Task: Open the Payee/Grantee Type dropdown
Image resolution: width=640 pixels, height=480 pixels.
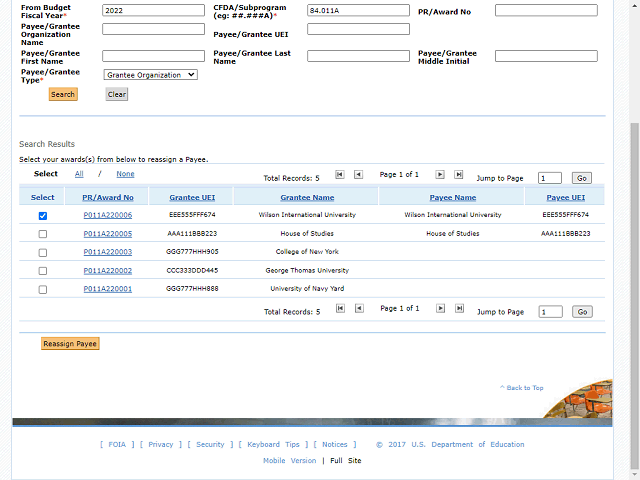Action: pos(150,75)
